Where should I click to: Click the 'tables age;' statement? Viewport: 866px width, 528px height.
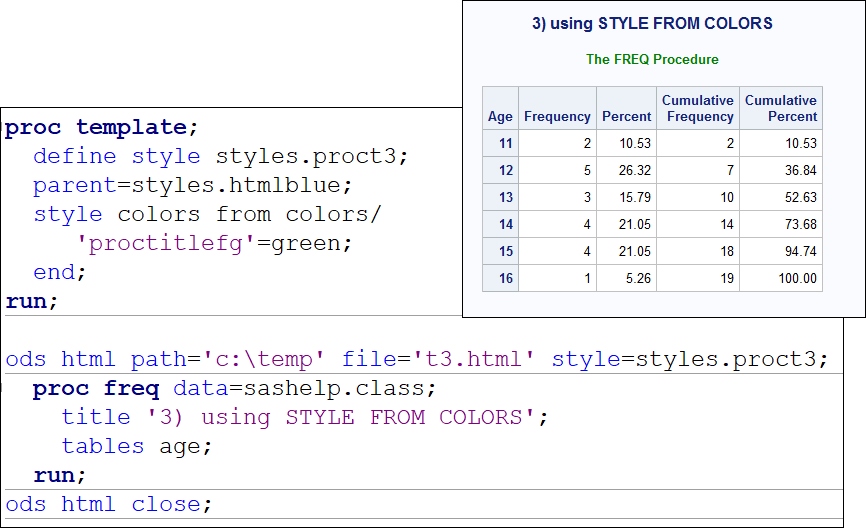click(x=137, y=446)
